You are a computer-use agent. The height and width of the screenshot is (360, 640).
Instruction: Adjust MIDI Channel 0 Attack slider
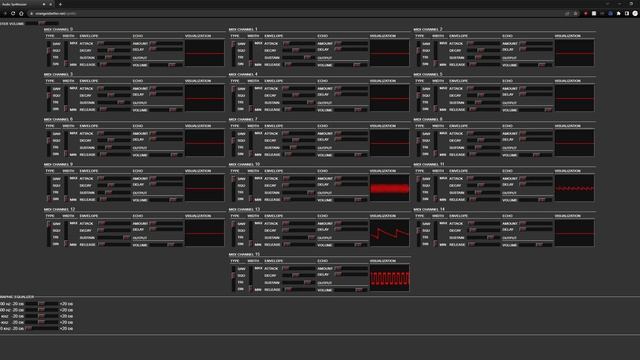pos(114,43)
